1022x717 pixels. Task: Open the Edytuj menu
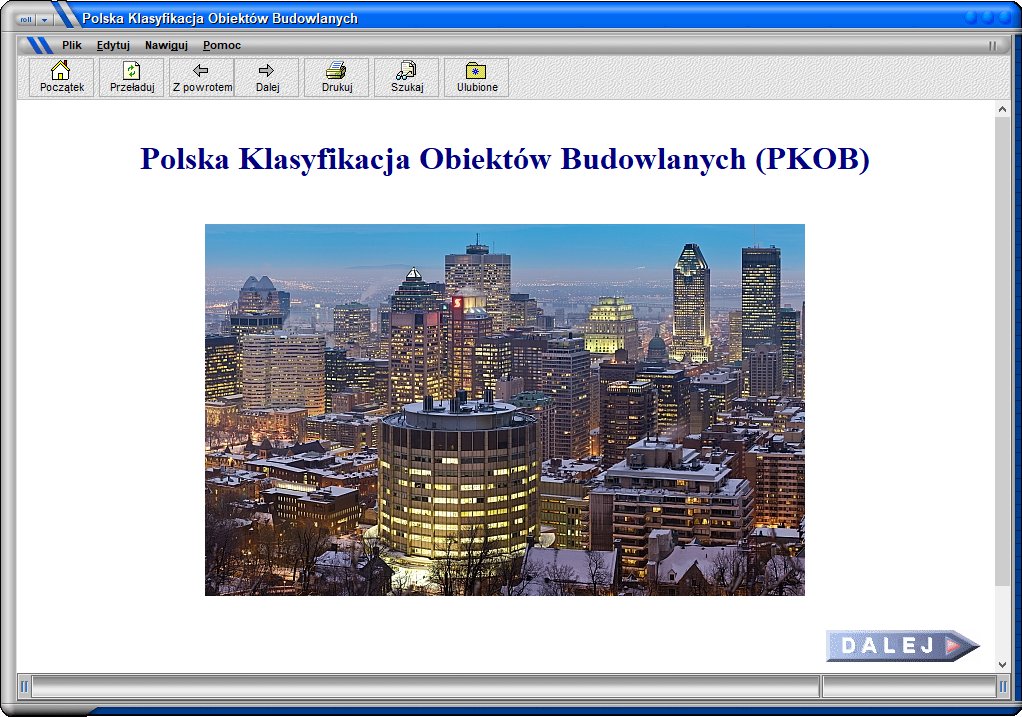pyautogui.click(x=113, y=45)
